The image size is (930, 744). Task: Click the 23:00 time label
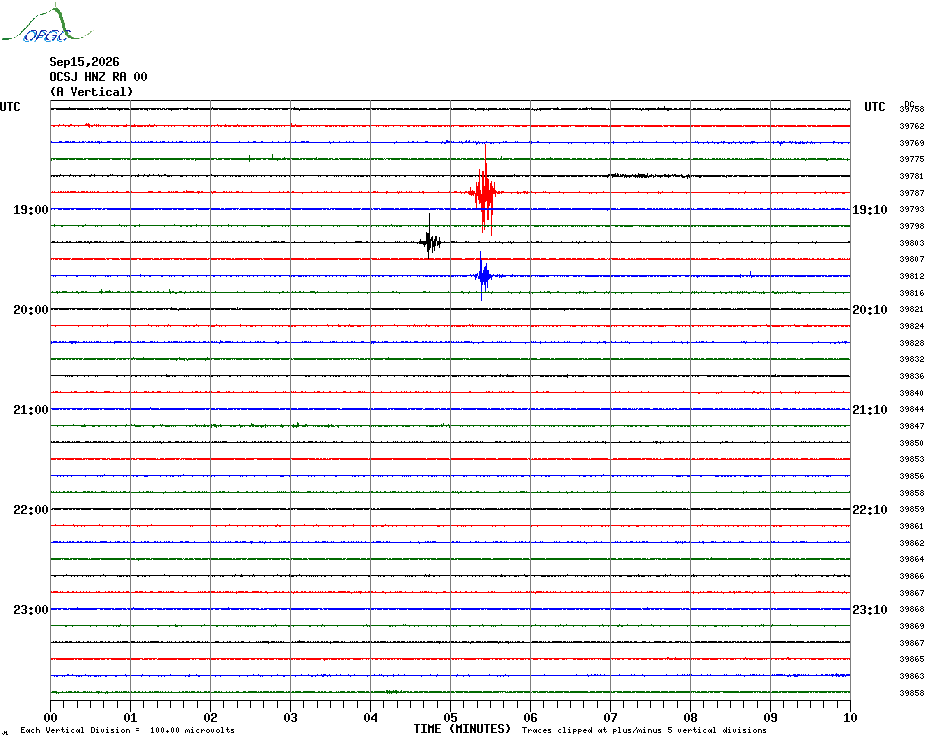31,610
